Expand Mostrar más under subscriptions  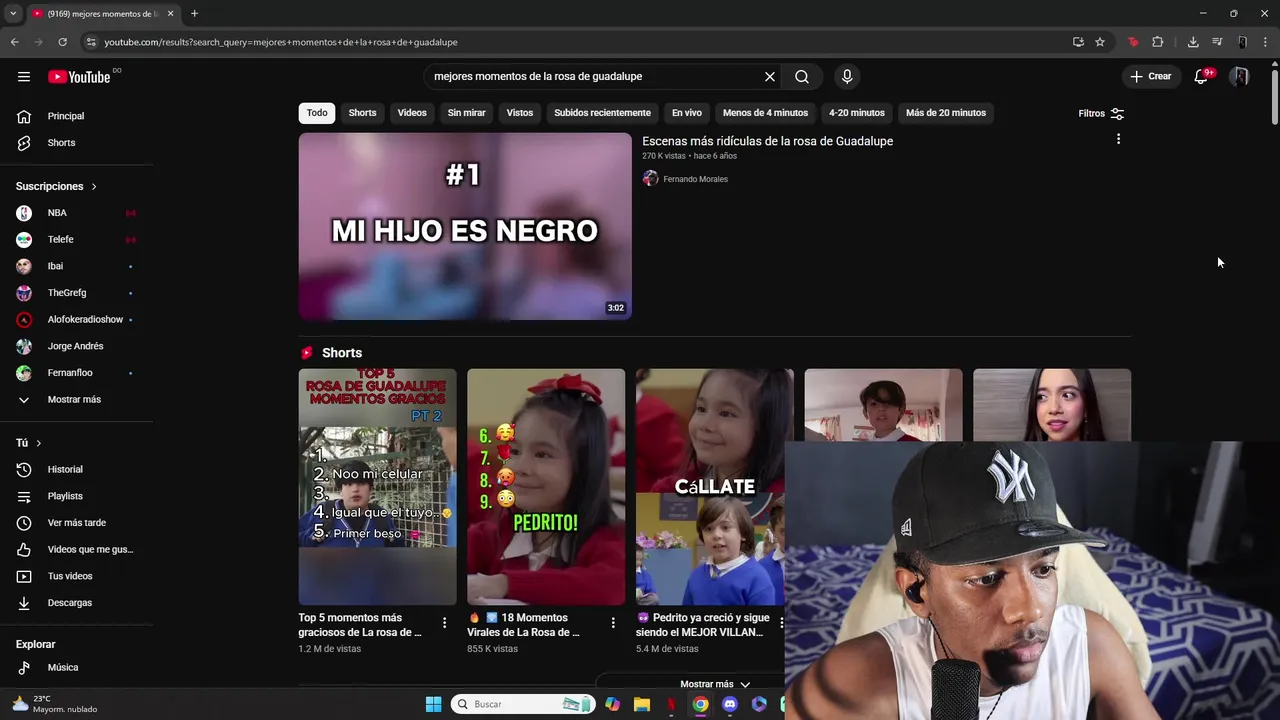point(76,399)
